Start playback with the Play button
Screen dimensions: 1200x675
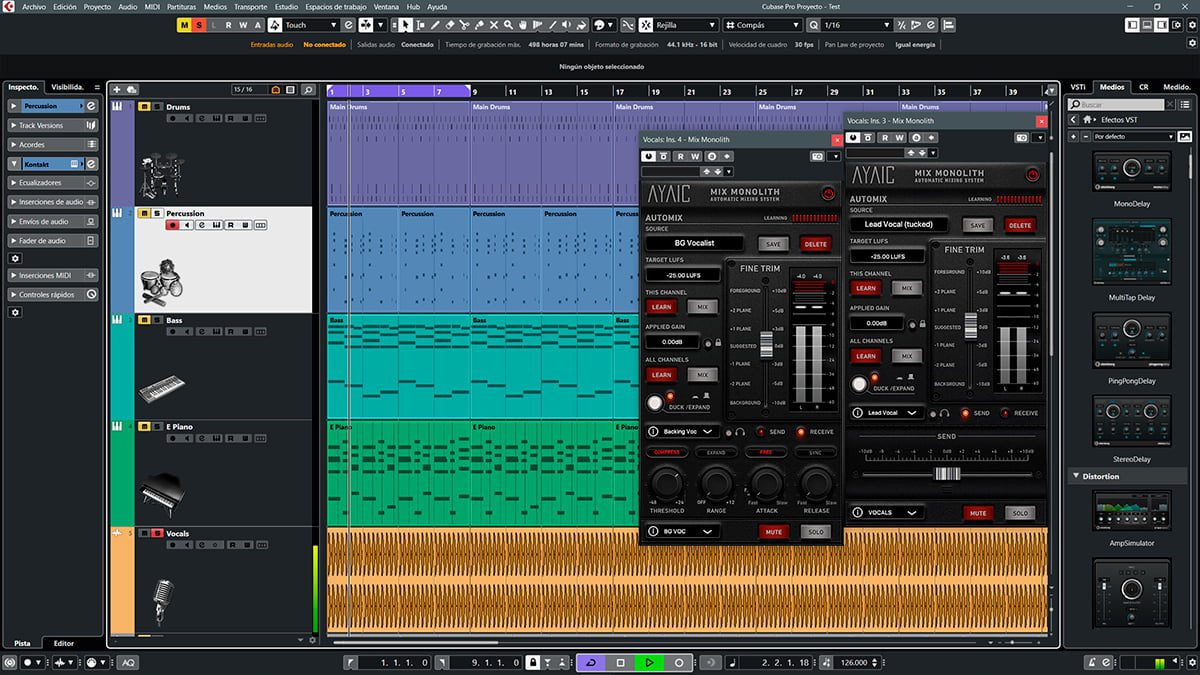(x=649, y=662)
